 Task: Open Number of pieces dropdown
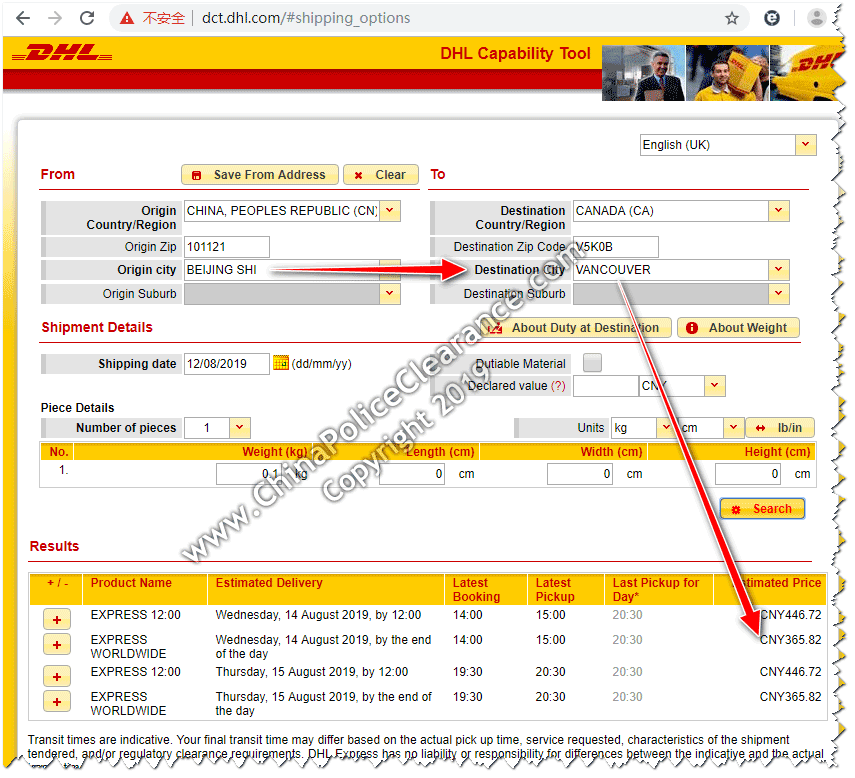241,430
